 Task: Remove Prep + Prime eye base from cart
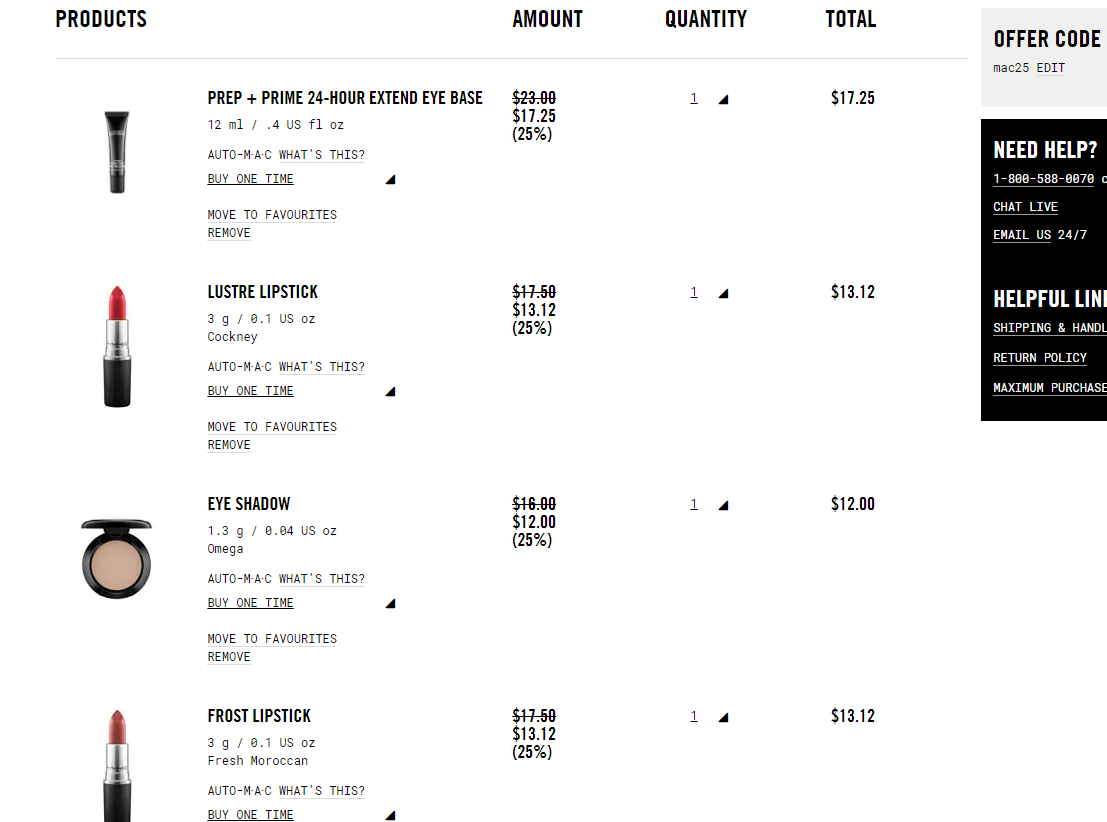tap(229, 233)
